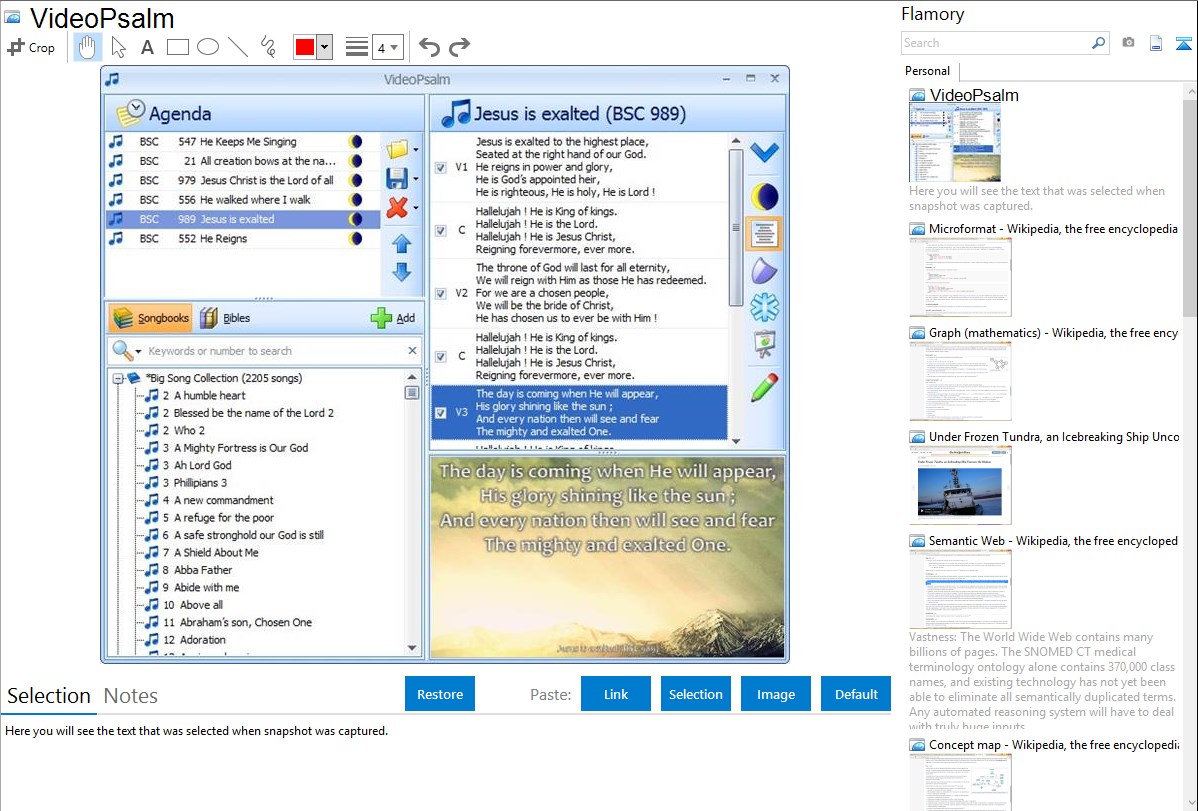Open the Personal tab in Flamory
This screenshot has height=811, width=1198.
(x=928, y=71)
